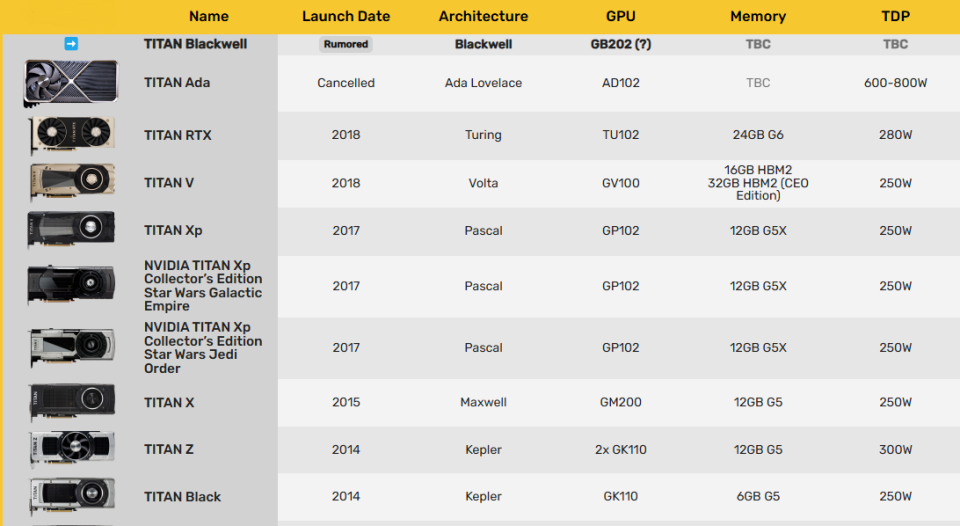Click the 2x GK110 GPU cell
This screenshot has width=960, height=526.
621,449
